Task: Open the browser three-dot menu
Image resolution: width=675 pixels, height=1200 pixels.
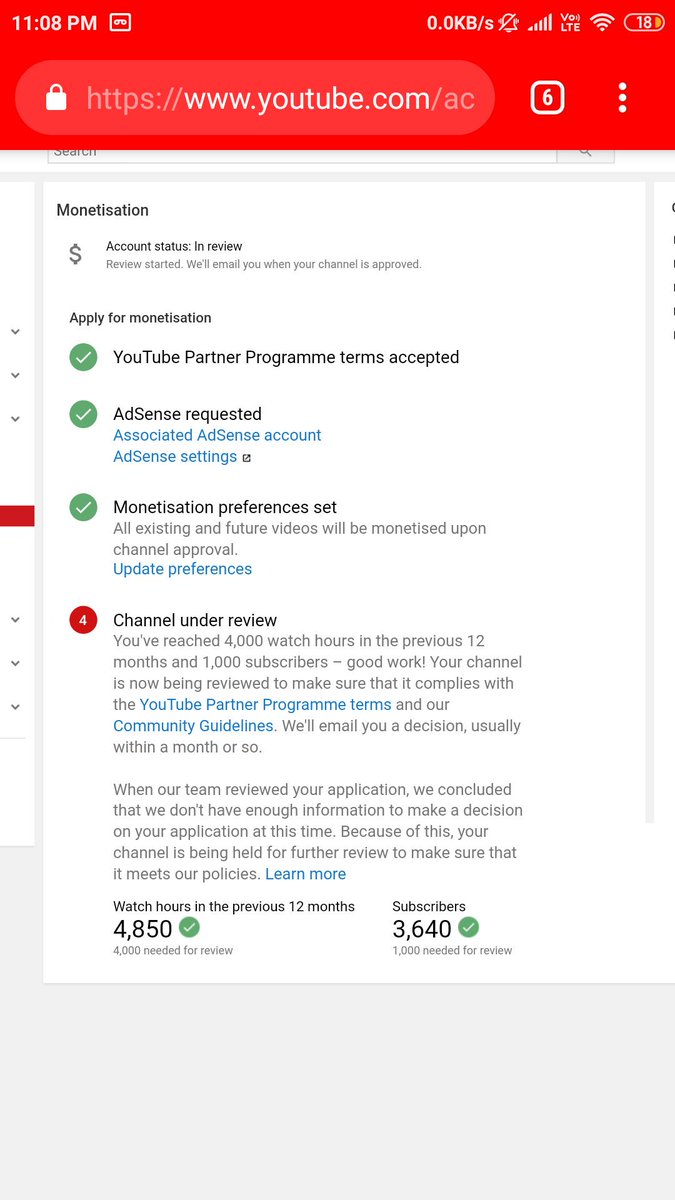Action: coord(622,97)
